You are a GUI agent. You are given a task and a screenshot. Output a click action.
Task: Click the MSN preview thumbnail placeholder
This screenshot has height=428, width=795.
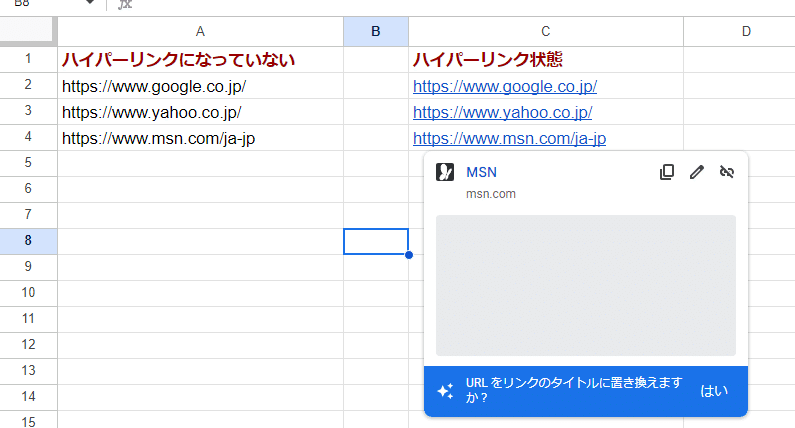586,286
